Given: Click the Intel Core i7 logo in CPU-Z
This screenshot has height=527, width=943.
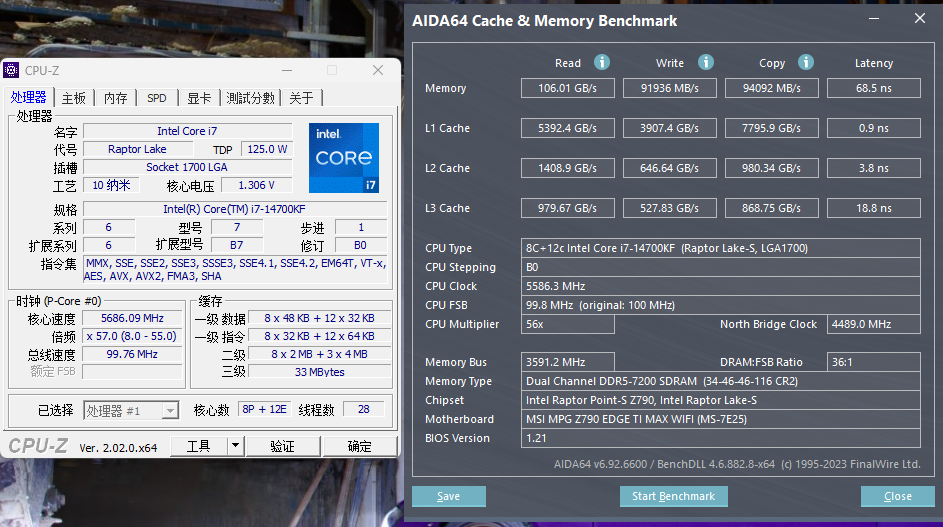Looking at the screenshot, I should point(344,158).
